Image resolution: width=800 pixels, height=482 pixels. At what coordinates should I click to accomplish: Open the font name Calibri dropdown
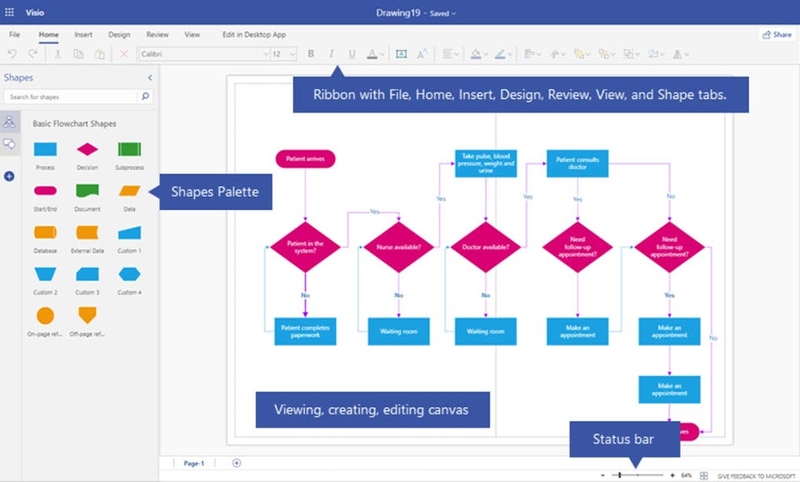pos(204,54)
